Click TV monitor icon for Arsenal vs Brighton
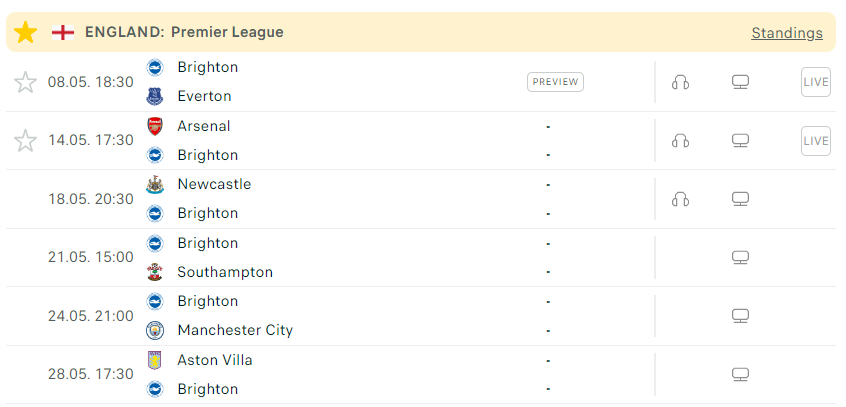Image resolution: width=846 pixels, height=407 pixels. (740, 141)
